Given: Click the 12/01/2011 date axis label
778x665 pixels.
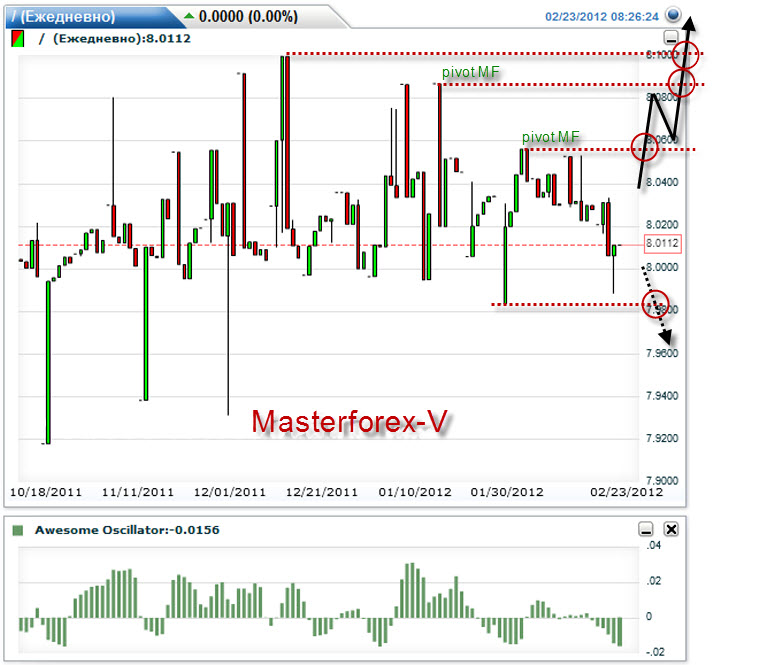Looking at the screenshot, I should 230,492.
